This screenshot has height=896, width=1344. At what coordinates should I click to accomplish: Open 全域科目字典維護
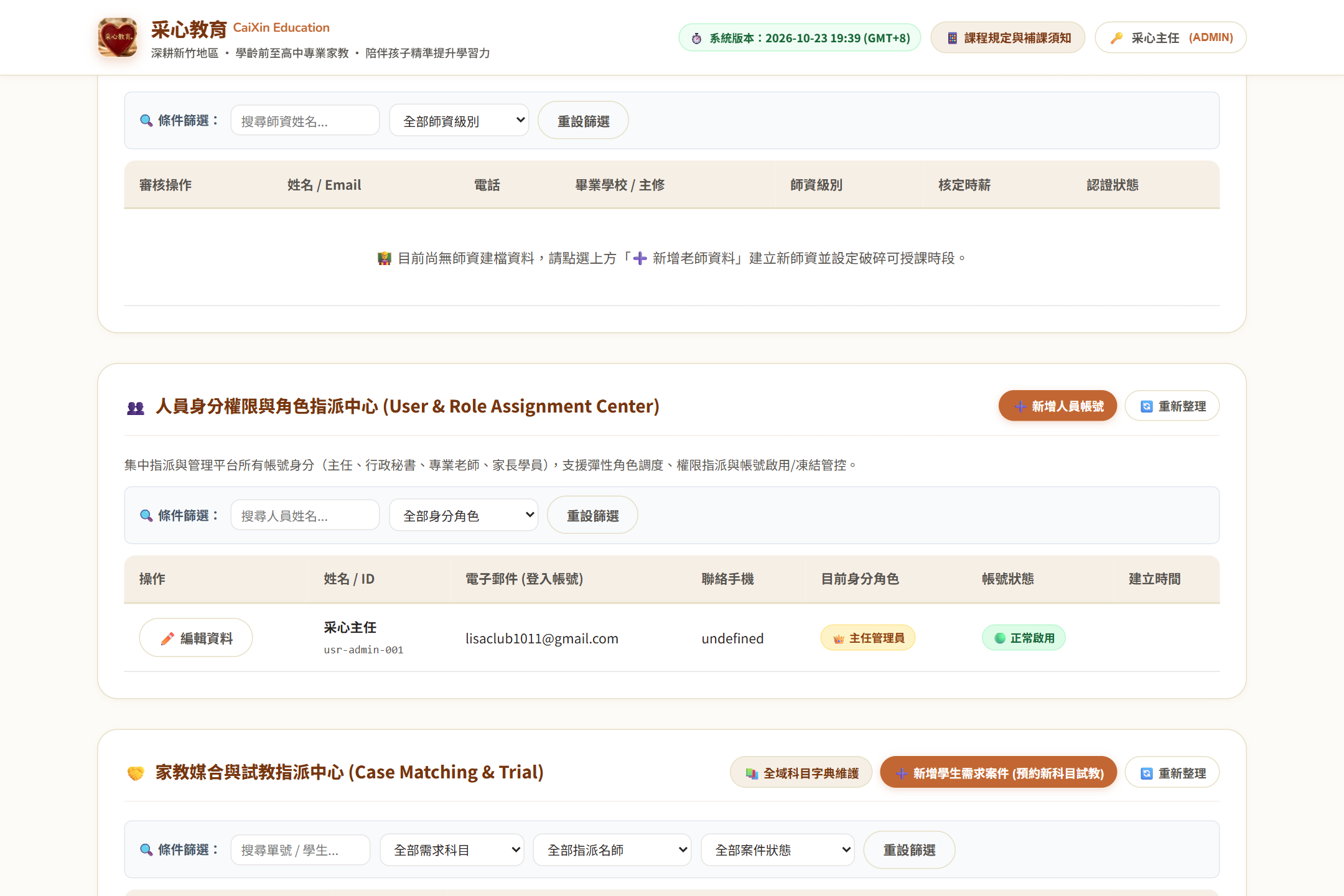click(801, 773)
